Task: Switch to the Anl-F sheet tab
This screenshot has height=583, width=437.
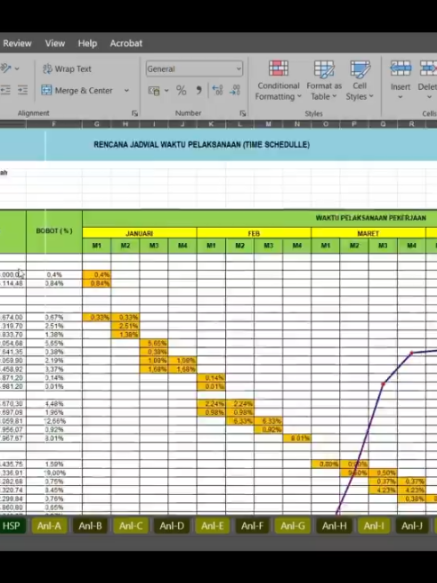Action: click(253, 526)
